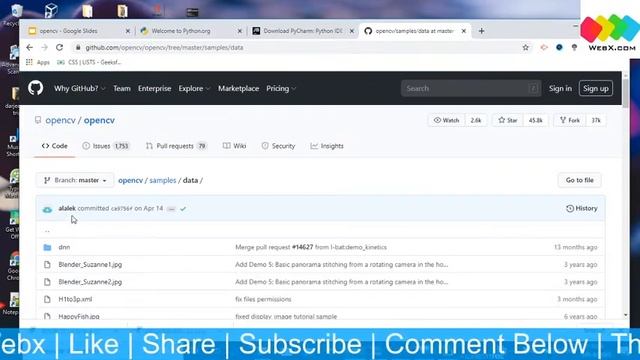Viewport: 640px width, 360px height.
Task: Click the commit status check mark
Action: click(183, 209)
